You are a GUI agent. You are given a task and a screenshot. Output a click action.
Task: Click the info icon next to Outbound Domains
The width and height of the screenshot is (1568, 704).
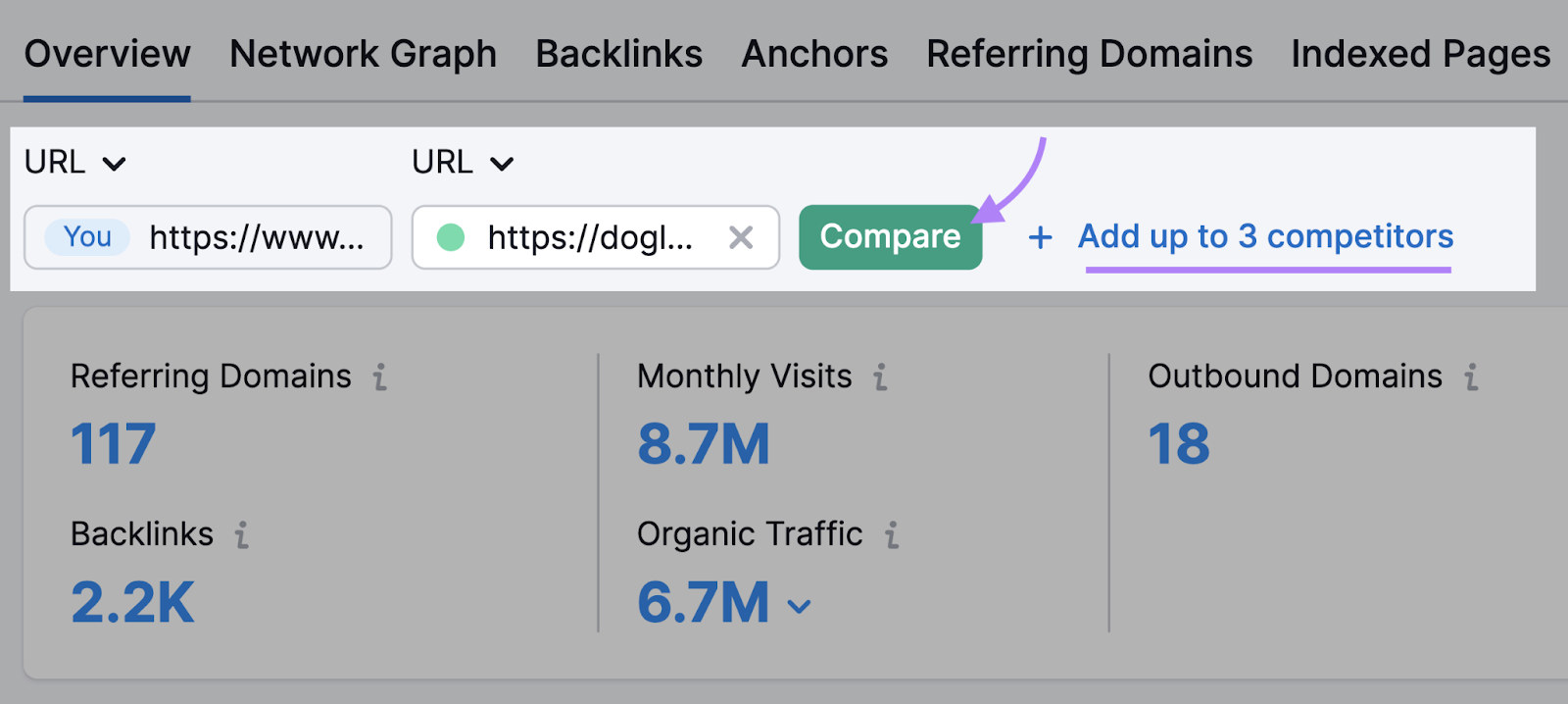(1472, 377)
